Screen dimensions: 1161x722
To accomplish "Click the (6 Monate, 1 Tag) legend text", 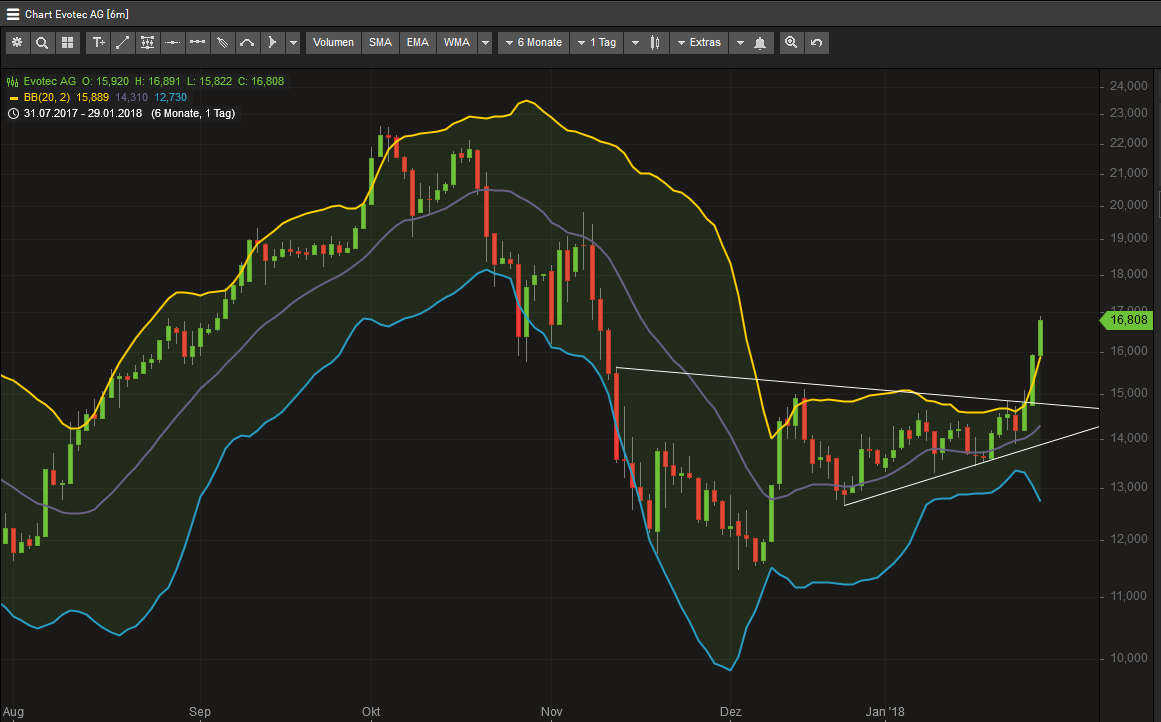I will 193,113.
